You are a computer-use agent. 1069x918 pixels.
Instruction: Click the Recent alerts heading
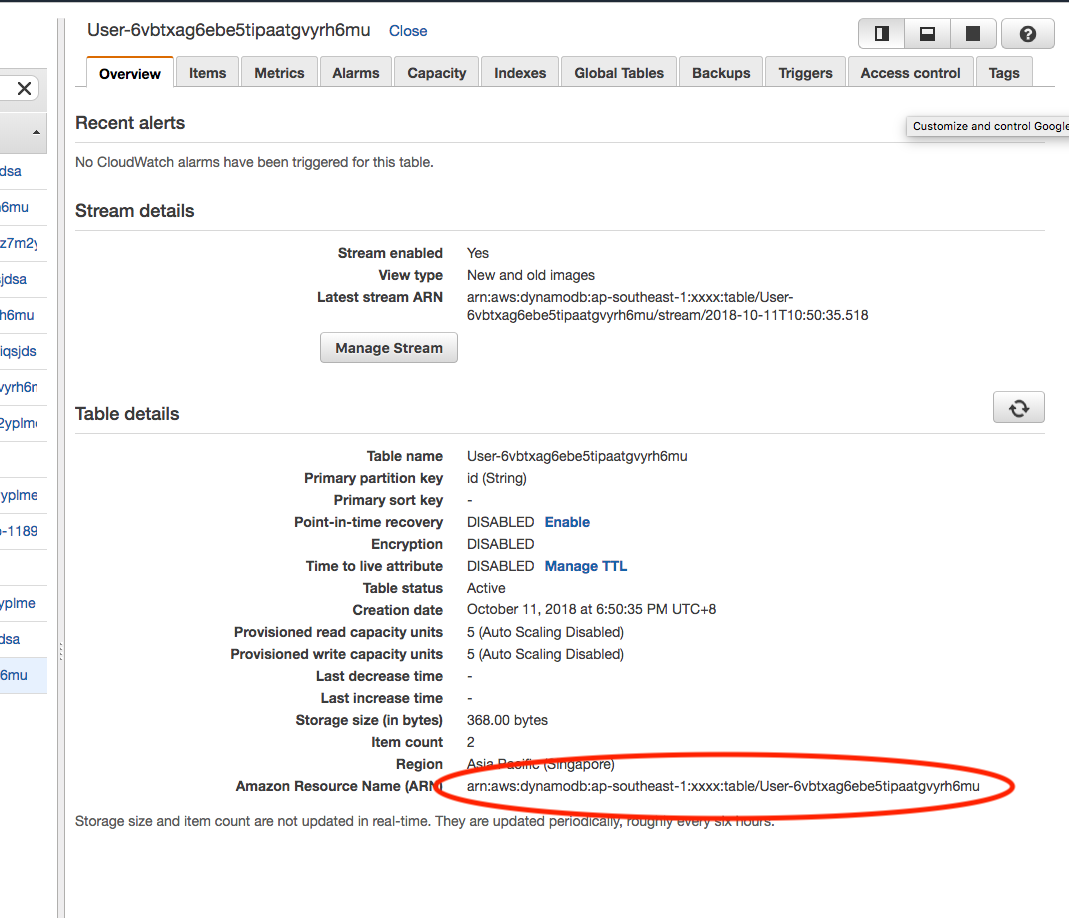tap(130, 123)
